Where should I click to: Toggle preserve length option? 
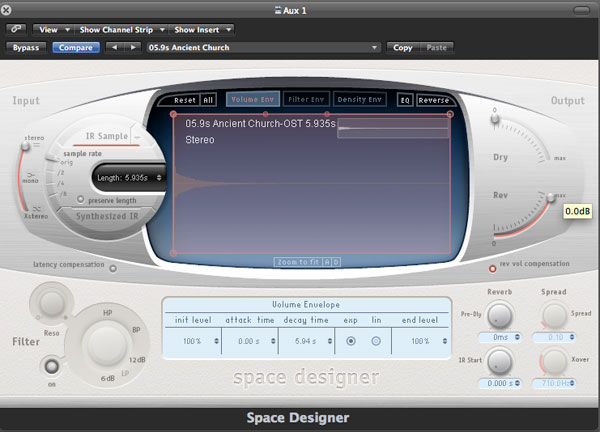80,199
